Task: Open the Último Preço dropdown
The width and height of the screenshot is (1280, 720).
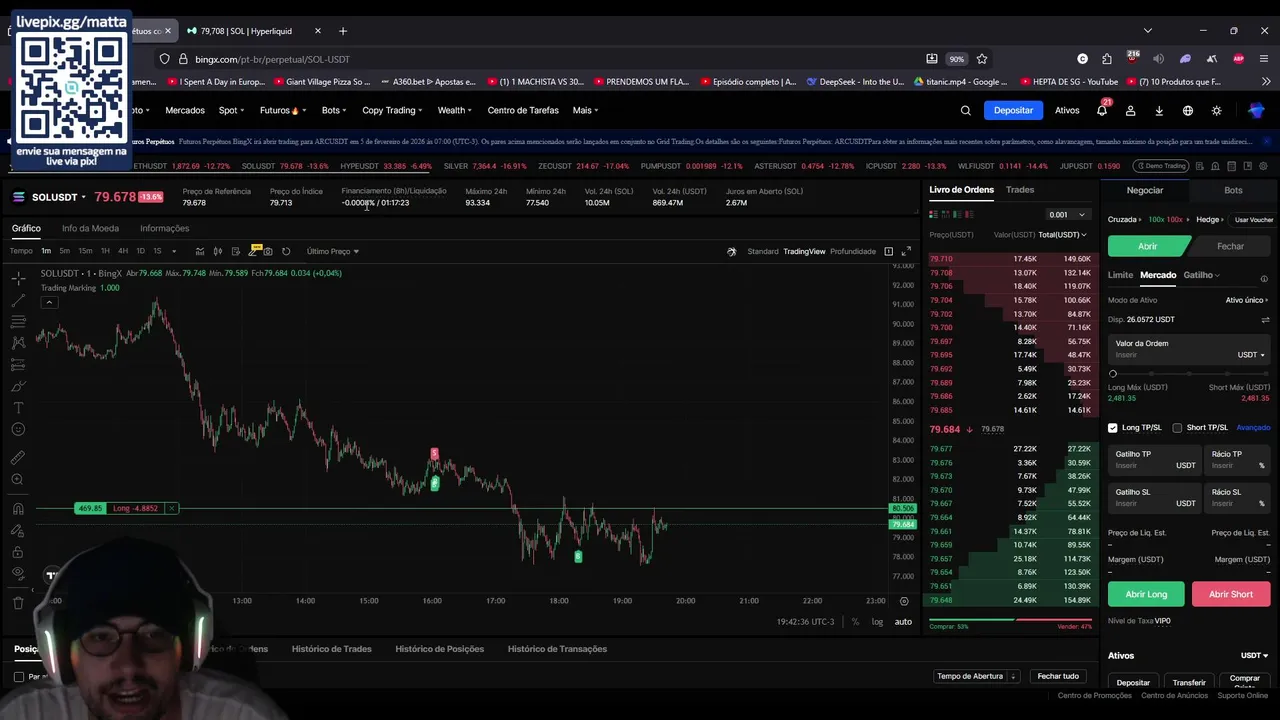Action: point(333,251)
